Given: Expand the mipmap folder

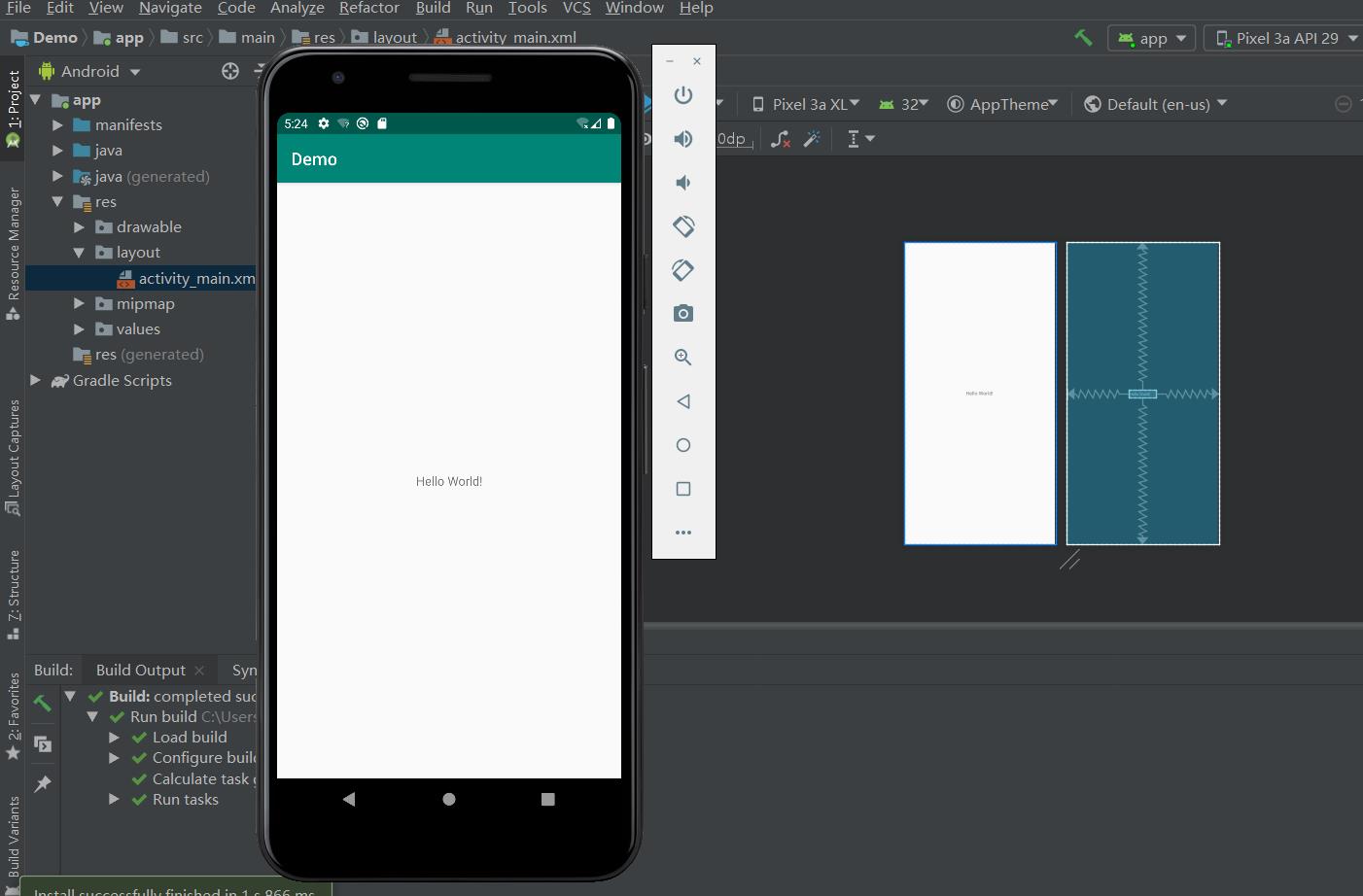Looking at the screenshot, I should [x=79, y=303].
